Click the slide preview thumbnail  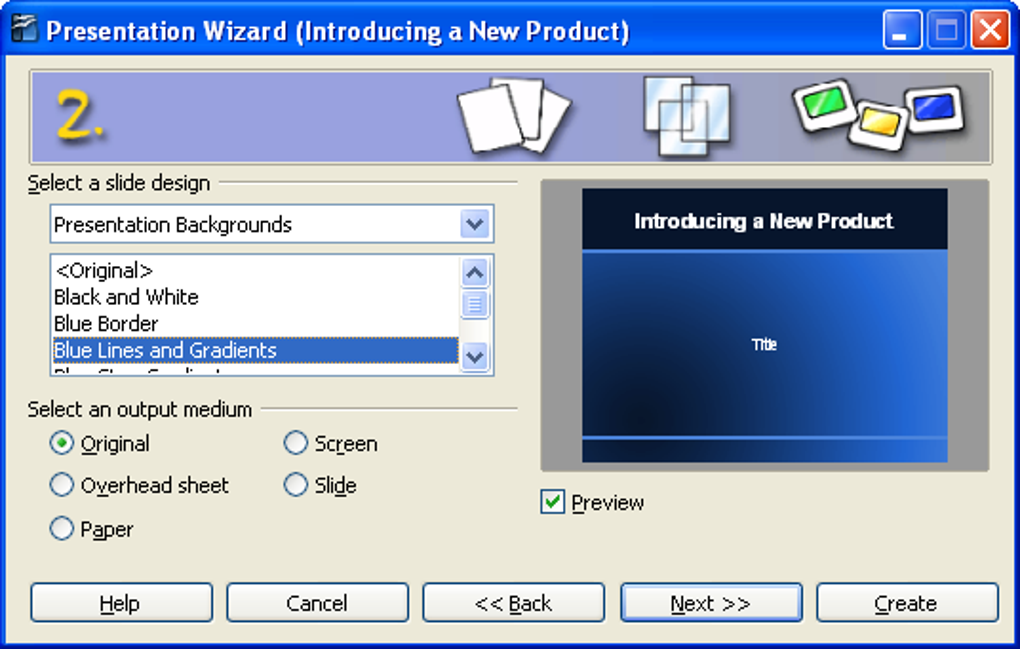pyautogui.click(x=764, y=325)
